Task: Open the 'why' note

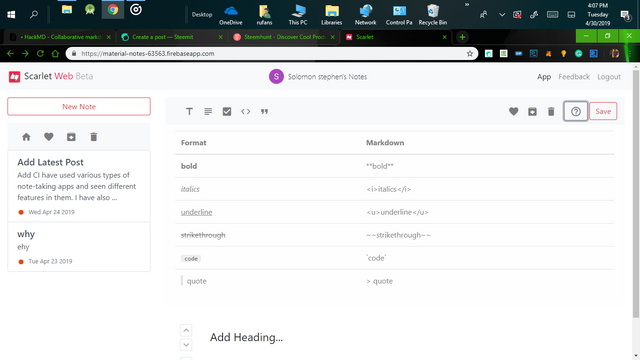Action: (x=79, y=247)
